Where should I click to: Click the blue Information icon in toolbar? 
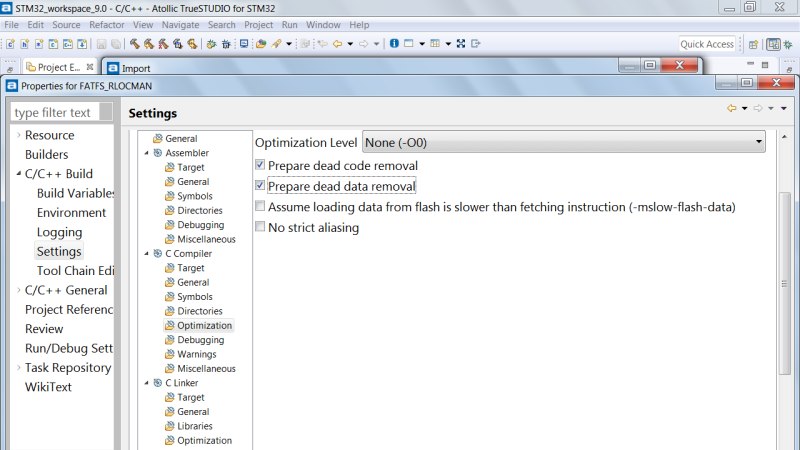pyautogui.click(x=394, y=43)
